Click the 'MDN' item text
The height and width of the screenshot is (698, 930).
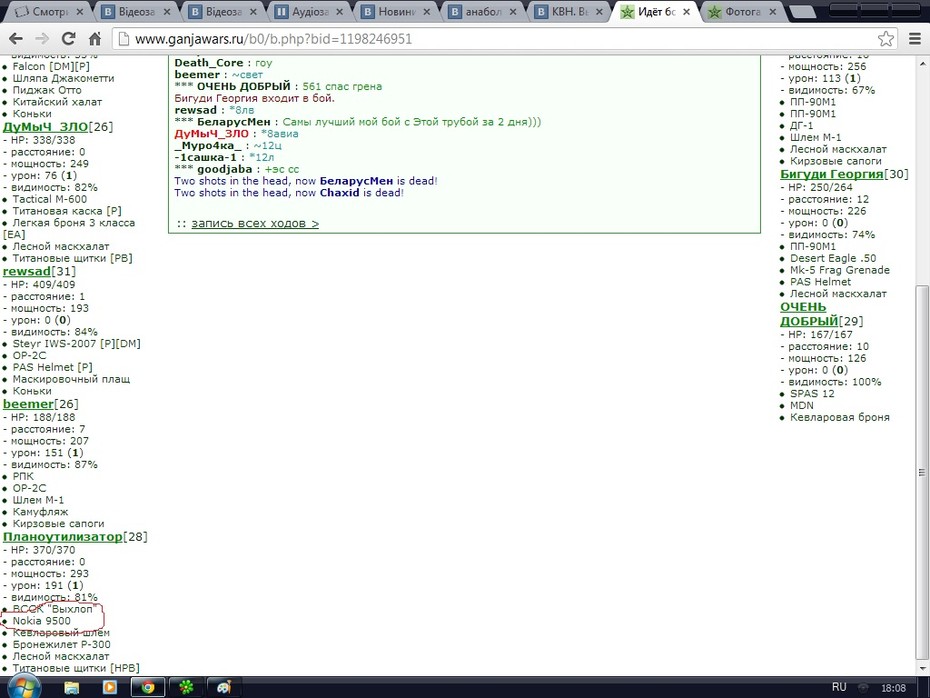tap(802, 406)
